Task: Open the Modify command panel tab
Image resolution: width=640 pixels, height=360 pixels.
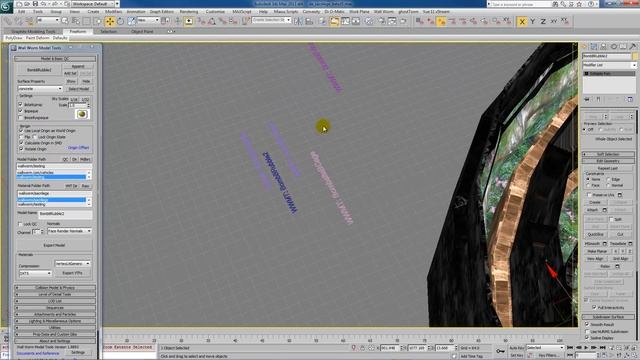Action: (x=594, y=46)
